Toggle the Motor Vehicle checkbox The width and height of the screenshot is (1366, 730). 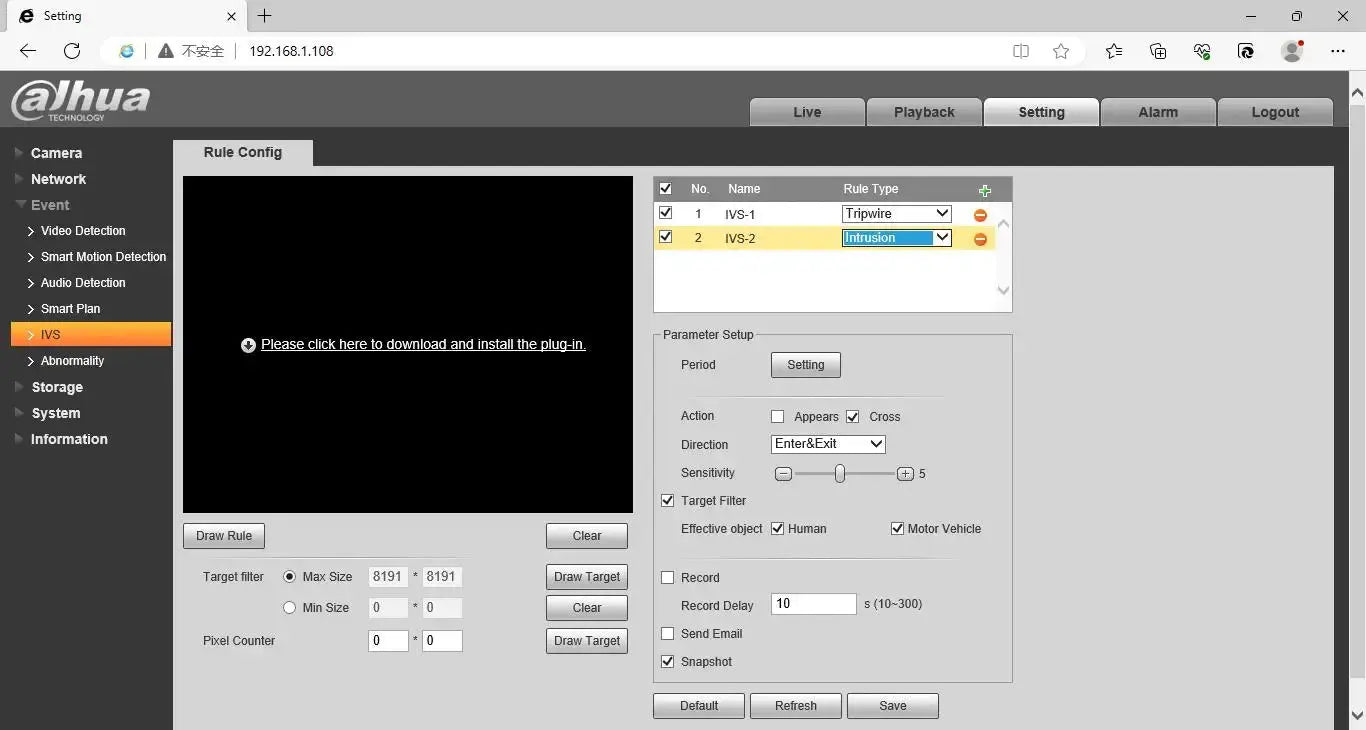pos(897,529)
